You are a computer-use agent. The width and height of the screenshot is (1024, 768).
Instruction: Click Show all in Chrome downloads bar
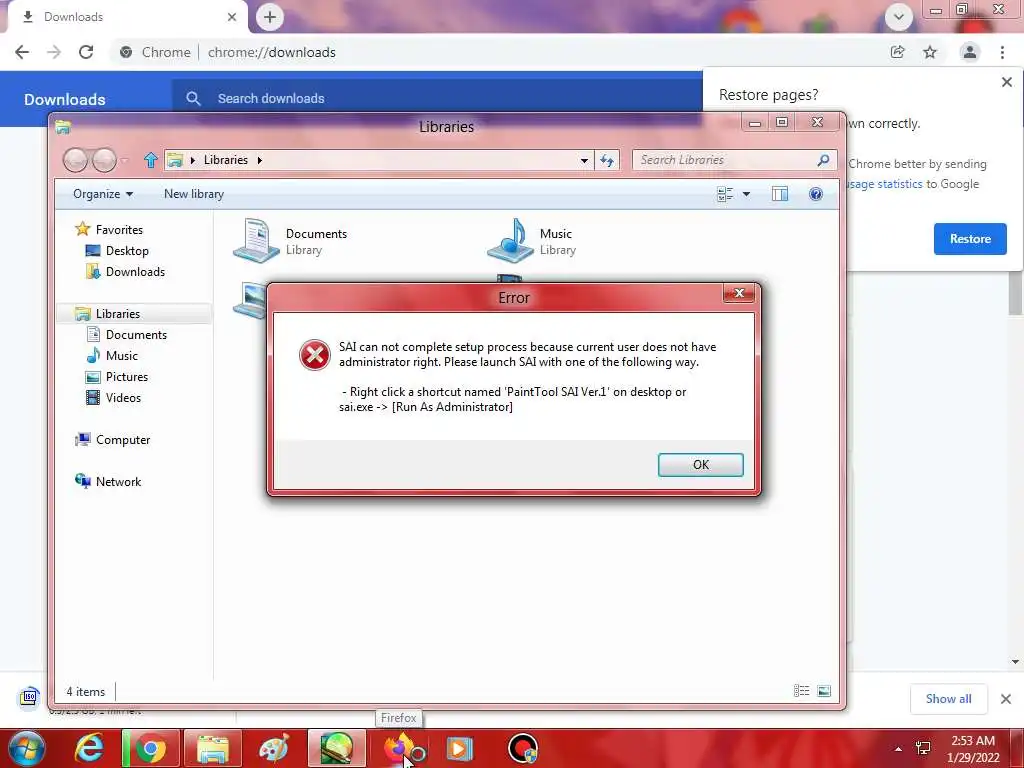(x=948, y=699)
